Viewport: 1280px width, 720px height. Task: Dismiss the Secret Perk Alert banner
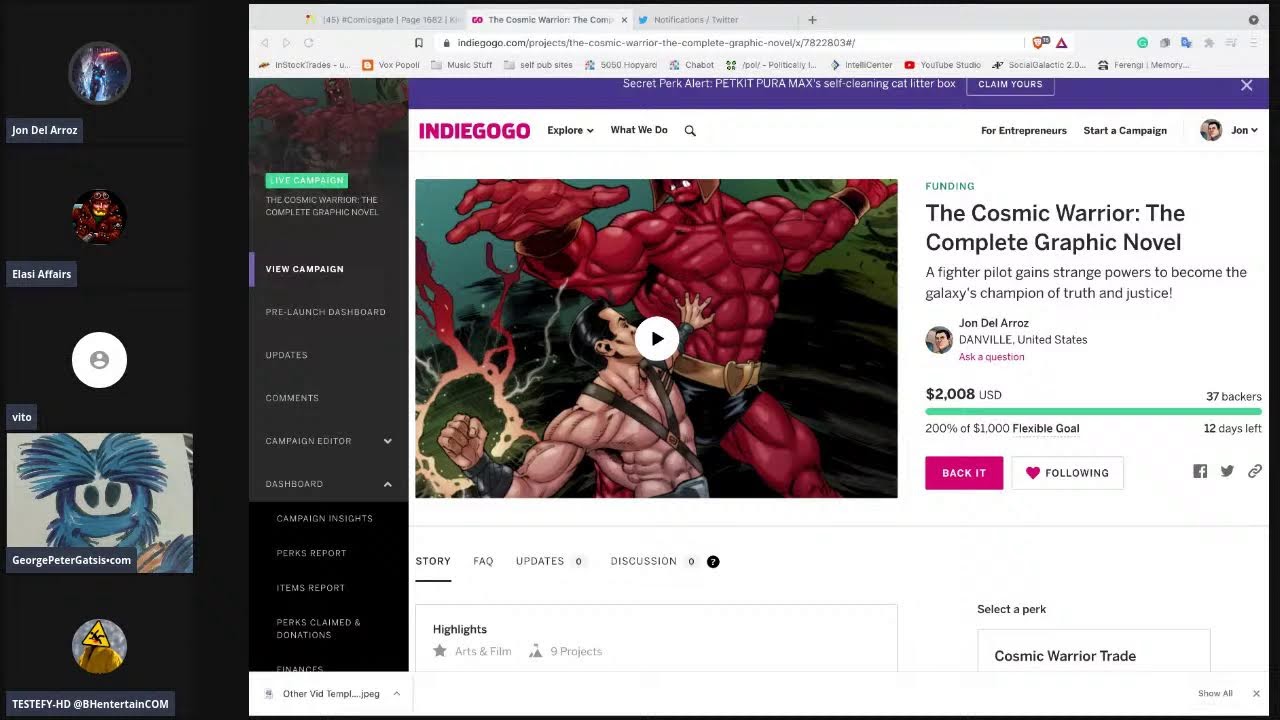(1246, 85)
